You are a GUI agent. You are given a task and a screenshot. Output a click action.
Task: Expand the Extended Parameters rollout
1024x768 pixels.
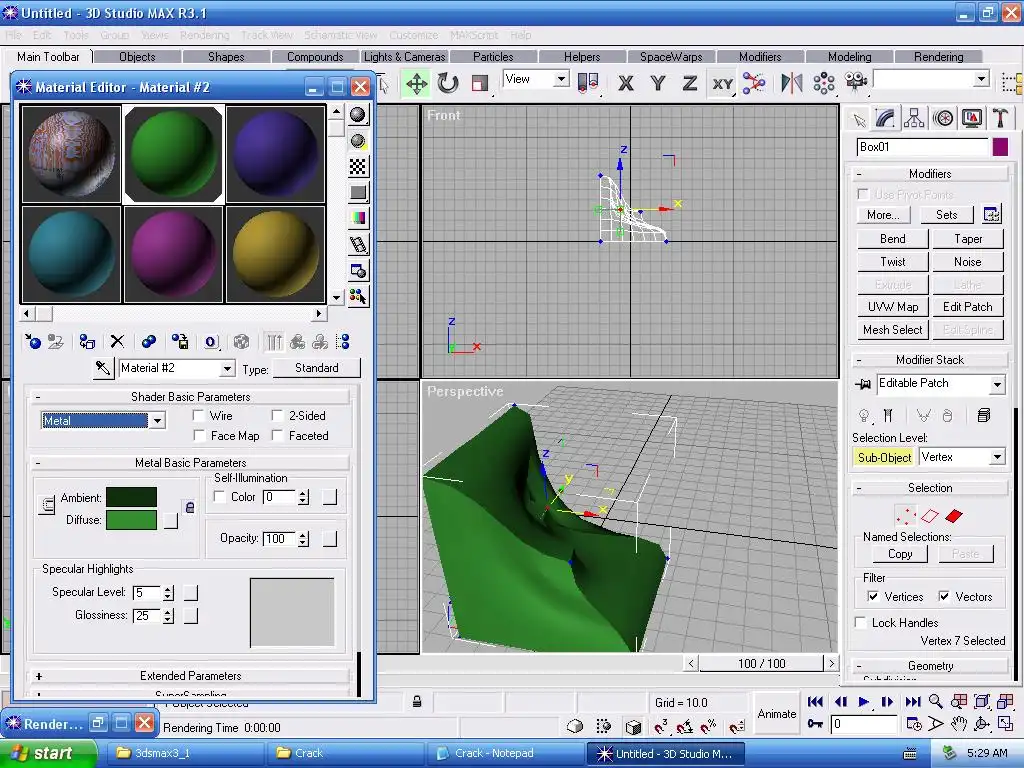tap(190, 676)
